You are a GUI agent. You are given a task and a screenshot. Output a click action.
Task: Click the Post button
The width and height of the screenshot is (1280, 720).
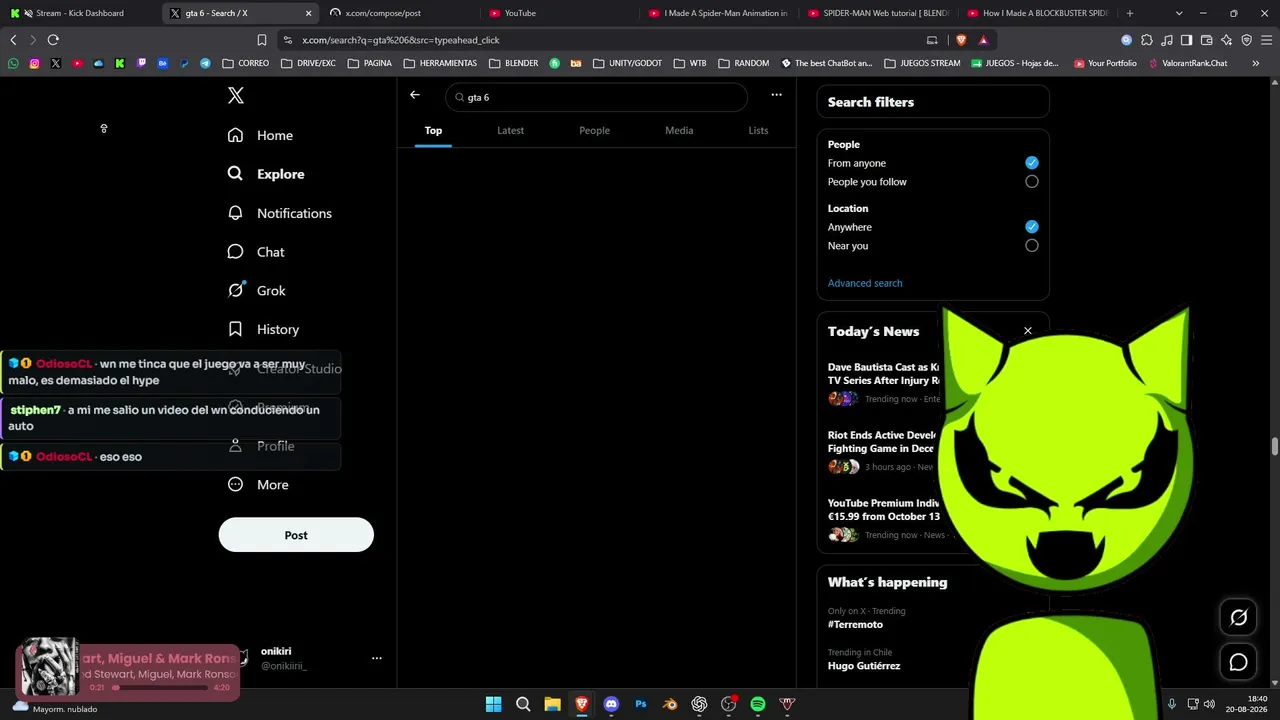coord(296,535)
